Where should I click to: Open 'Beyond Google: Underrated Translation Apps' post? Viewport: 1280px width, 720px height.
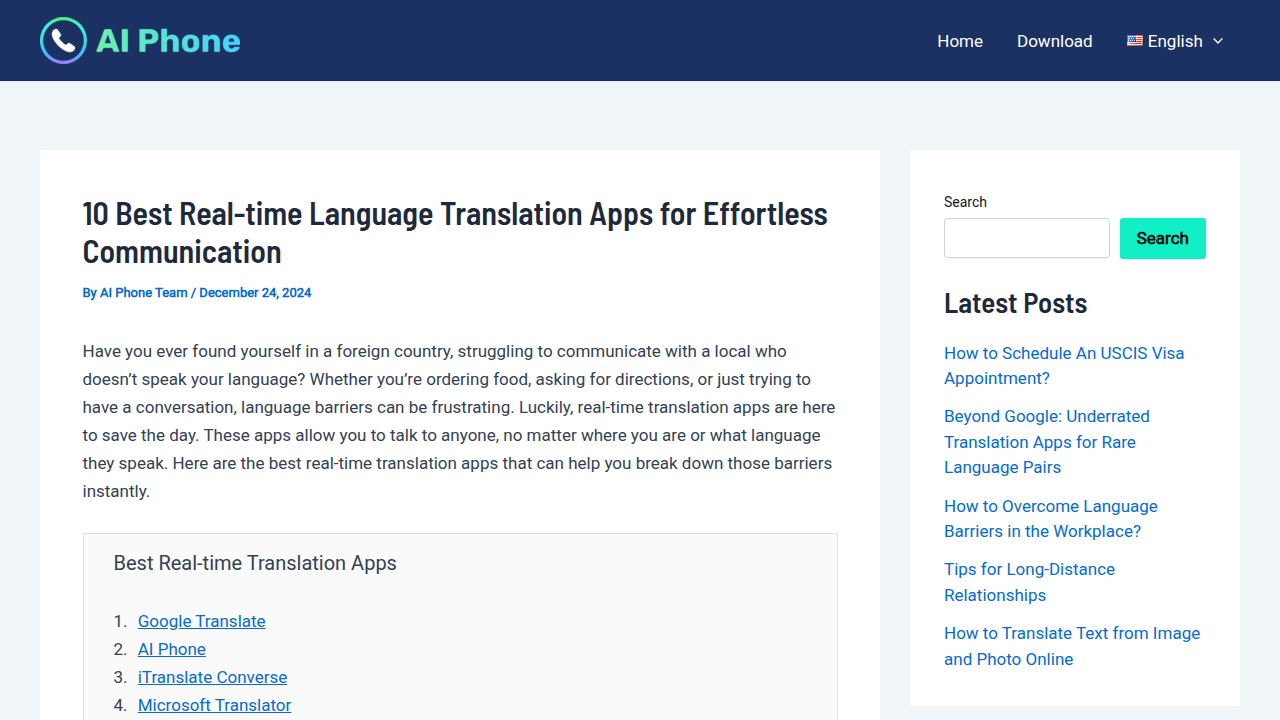click(1047, 441)
